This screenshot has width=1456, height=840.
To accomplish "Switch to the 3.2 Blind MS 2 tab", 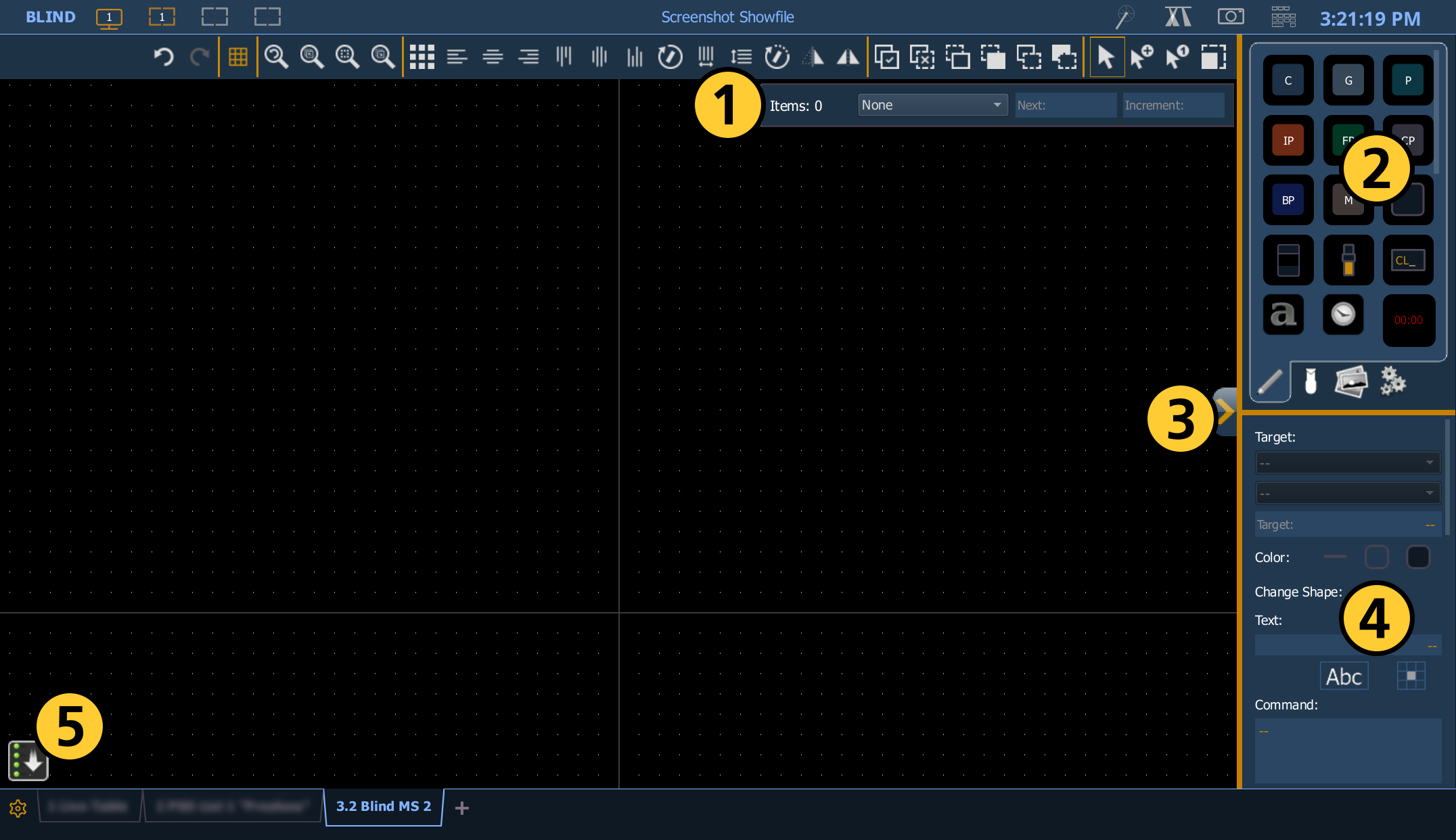I will pyautogui.click(x=384, y=807).
